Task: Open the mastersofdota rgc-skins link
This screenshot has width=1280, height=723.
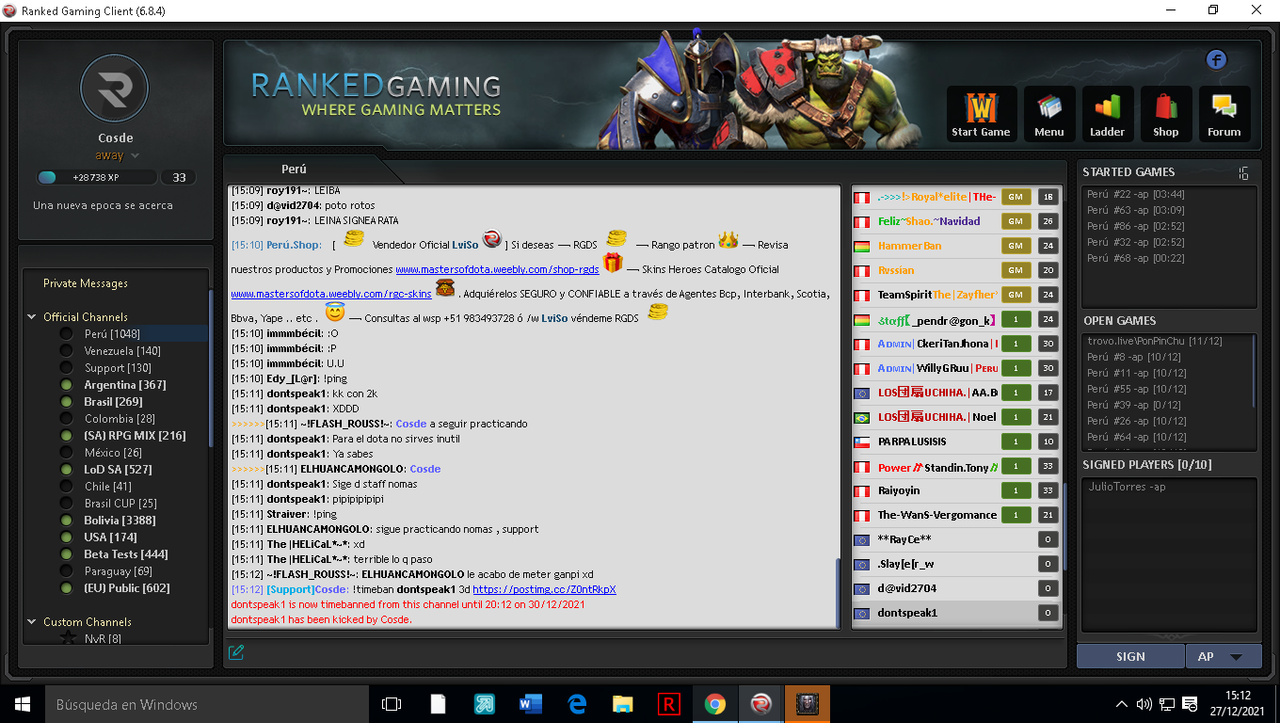Action: tap(331, 294)
